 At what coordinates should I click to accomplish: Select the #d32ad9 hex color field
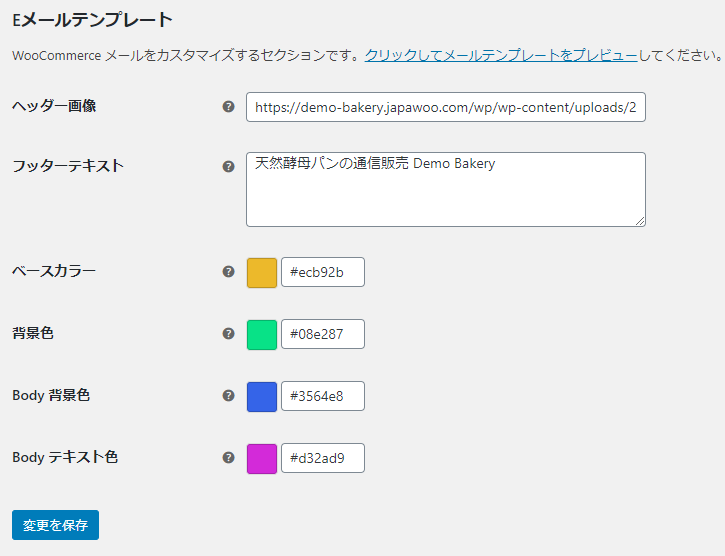point(323,458)
